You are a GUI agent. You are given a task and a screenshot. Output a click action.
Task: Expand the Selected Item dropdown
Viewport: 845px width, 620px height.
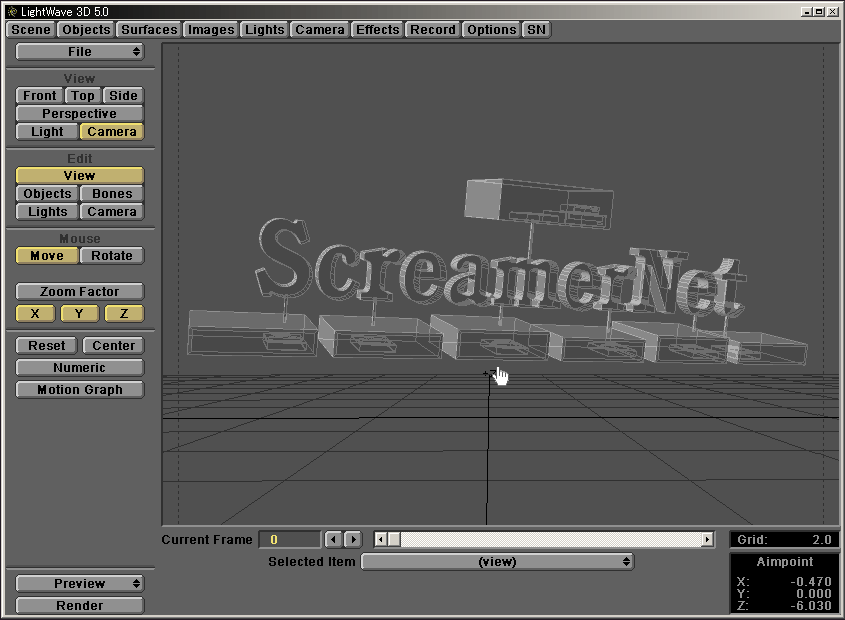[x=497, y=562]
